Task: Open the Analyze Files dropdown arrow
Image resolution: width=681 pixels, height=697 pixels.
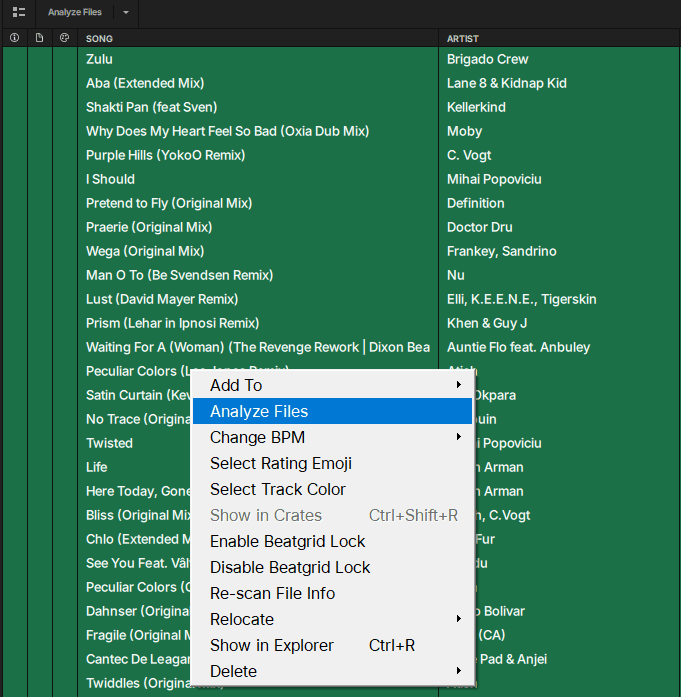Action: click(x=126, y=12)
